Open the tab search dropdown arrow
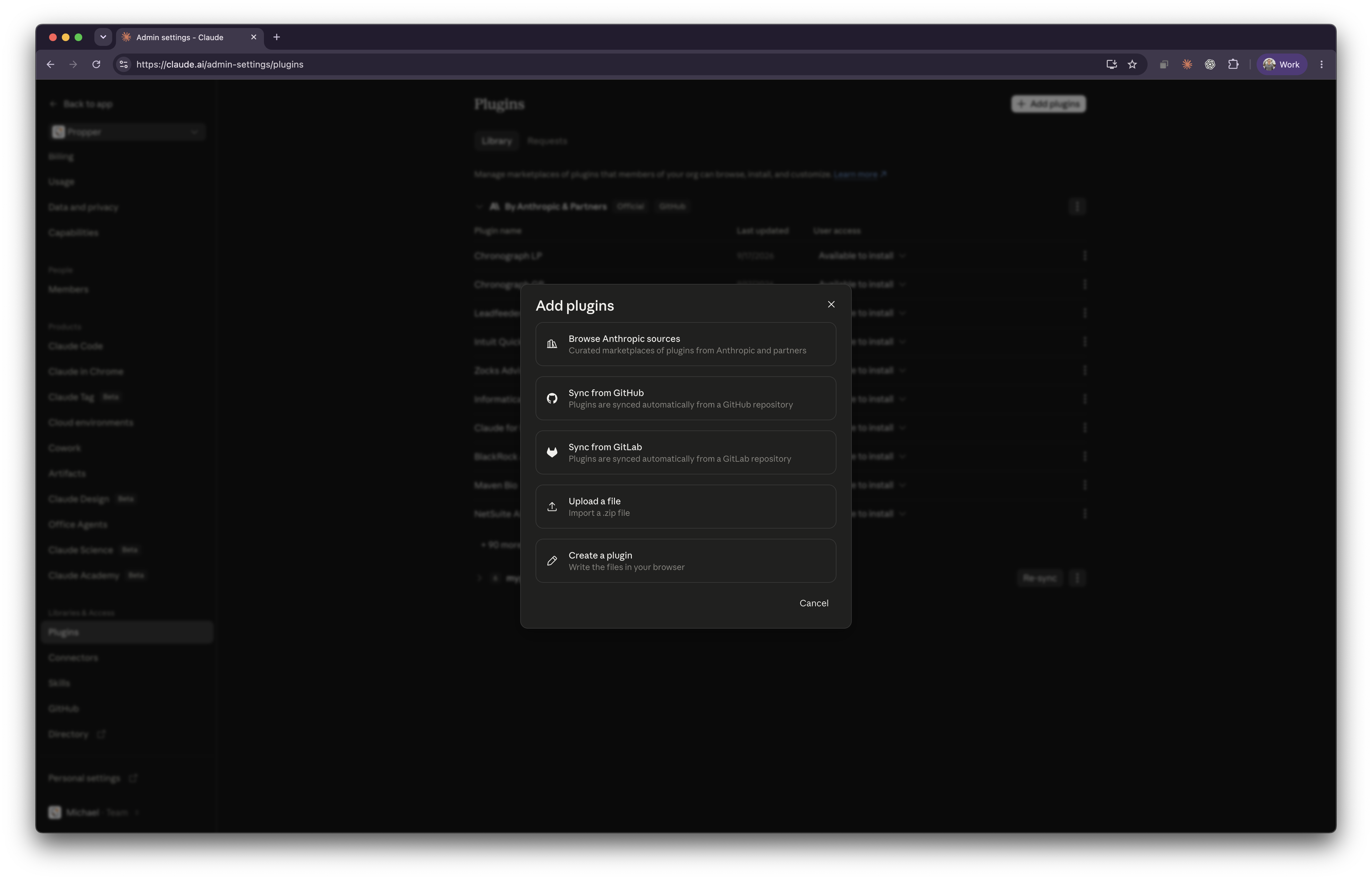 pyautogui.click(x=103, y=37)
